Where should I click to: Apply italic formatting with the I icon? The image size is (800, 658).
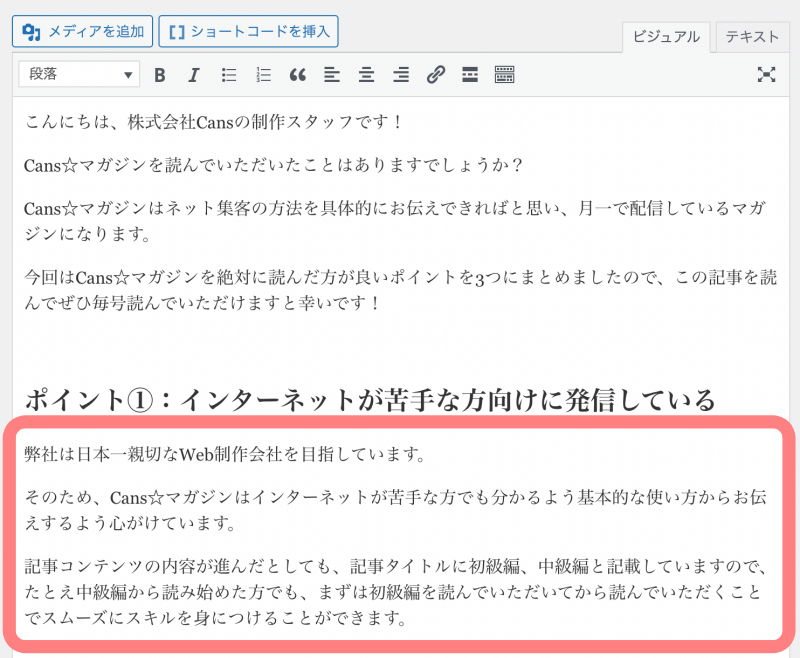click(194, 75)
